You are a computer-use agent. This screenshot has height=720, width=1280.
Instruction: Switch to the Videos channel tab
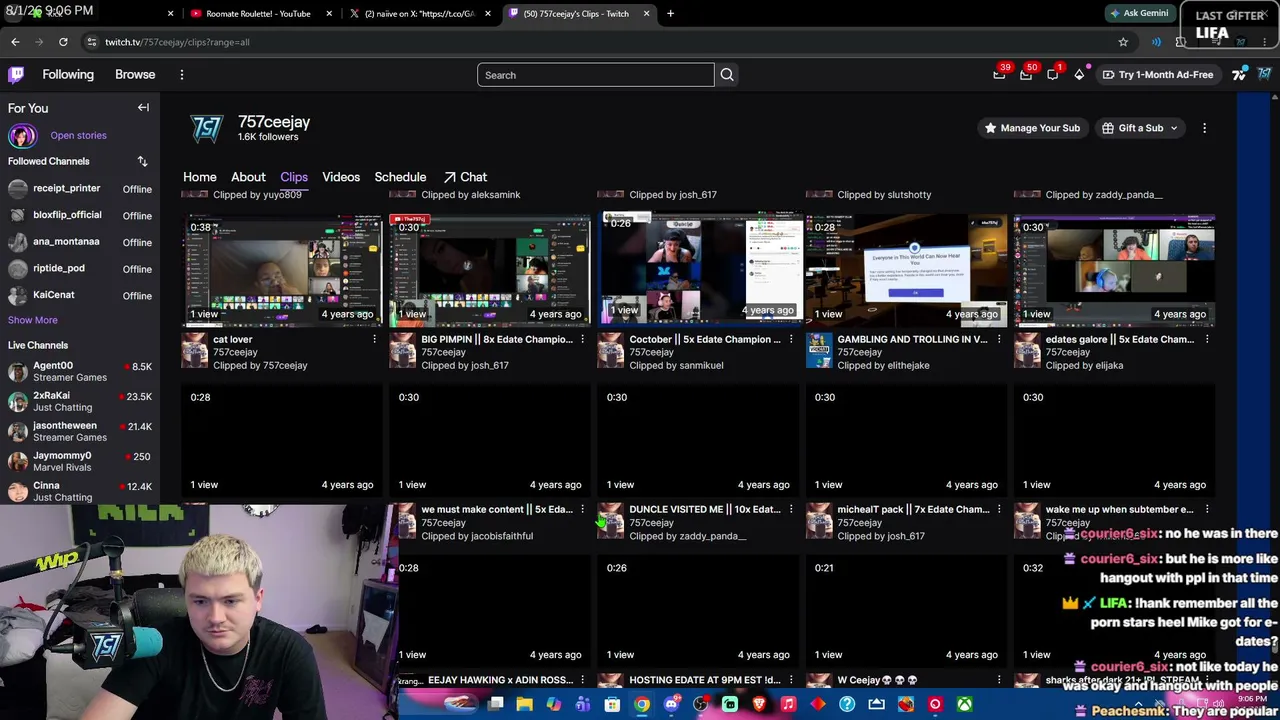(x=341, y=177)
